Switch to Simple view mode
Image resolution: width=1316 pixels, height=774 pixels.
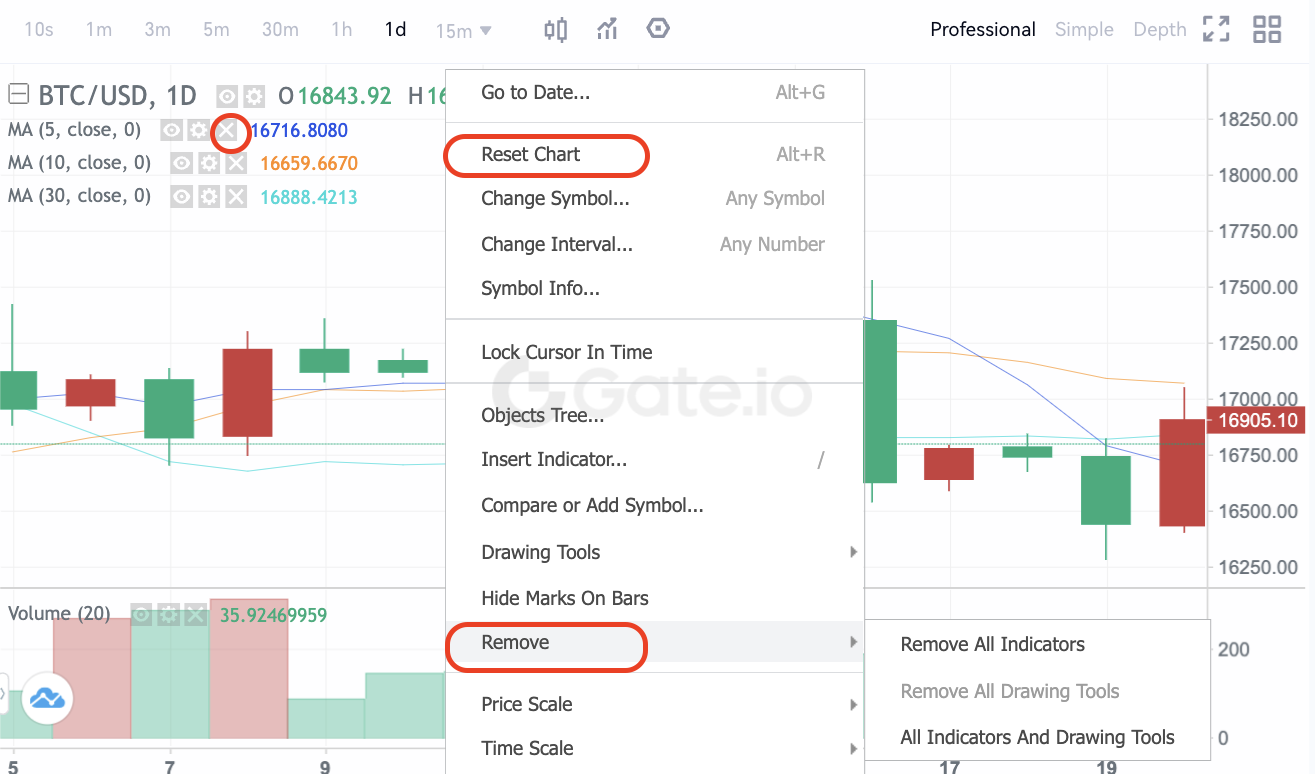coord(1084,29)
